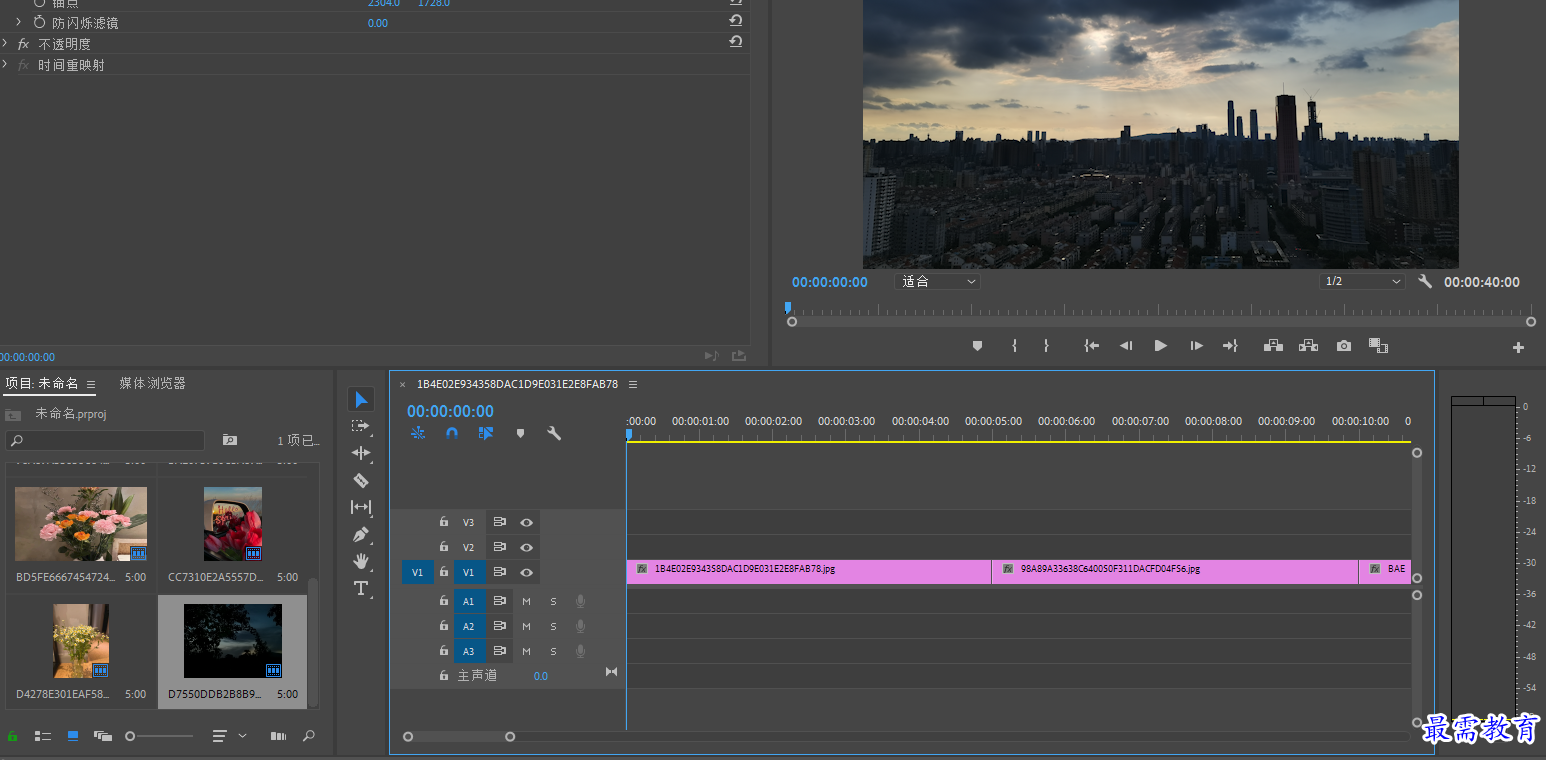Expand the 不透明度 effect

[x=6, y=43]
